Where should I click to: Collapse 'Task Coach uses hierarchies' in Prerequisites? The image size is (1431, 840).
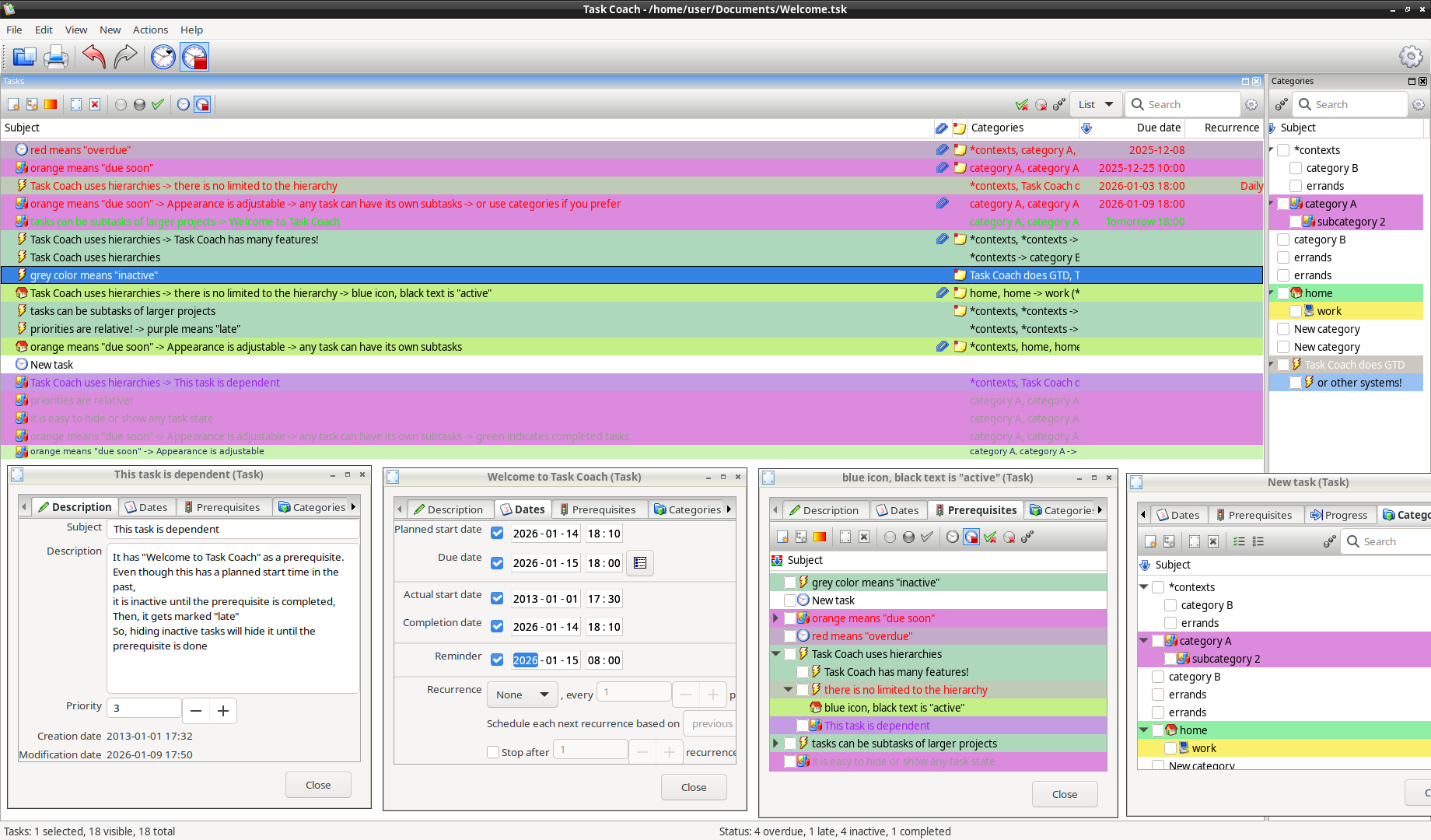[775, 654]
